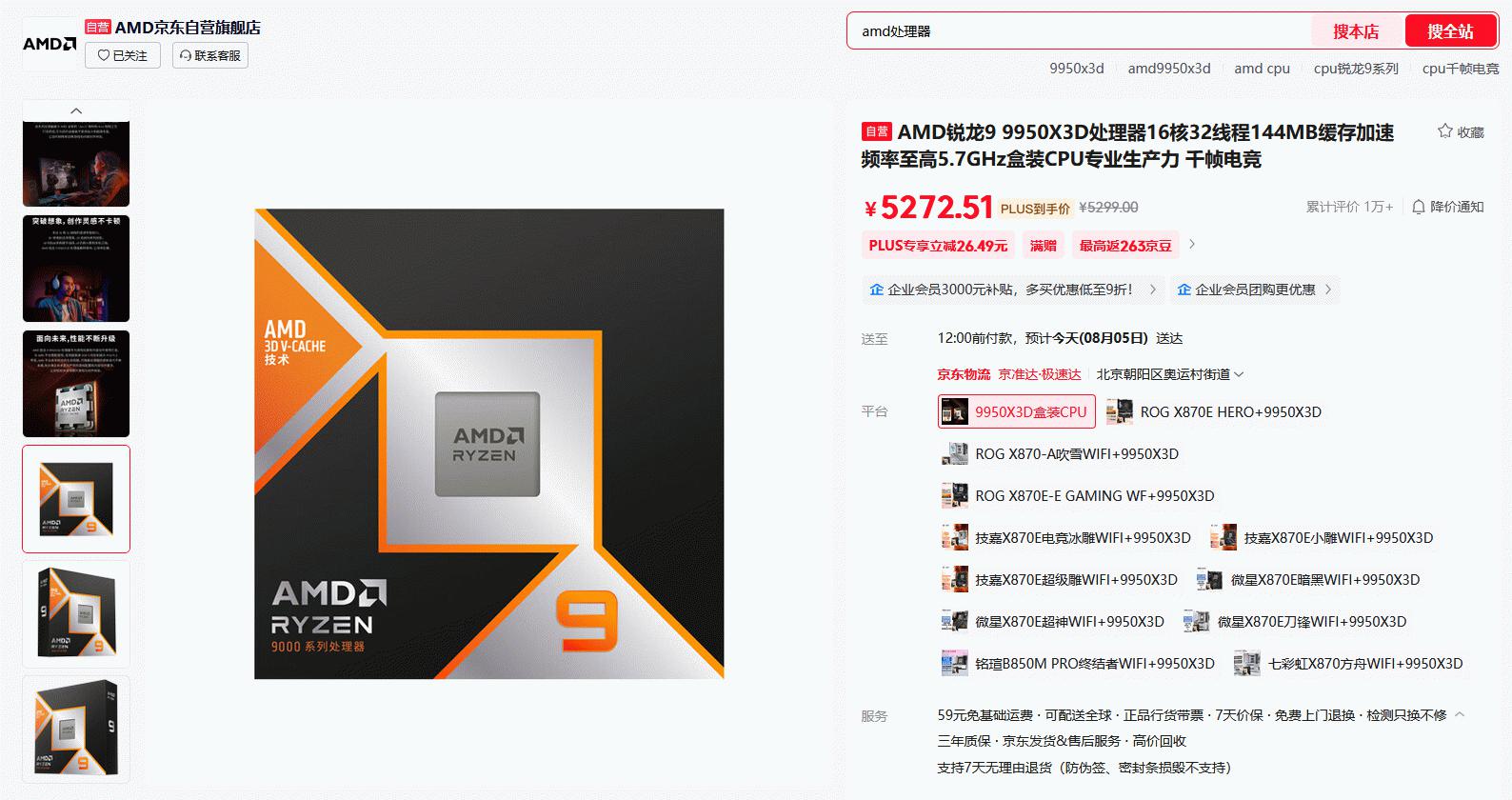Click the 搜本店 search store button
This screenshot has height=800, width=1512.
point(1356,31)
